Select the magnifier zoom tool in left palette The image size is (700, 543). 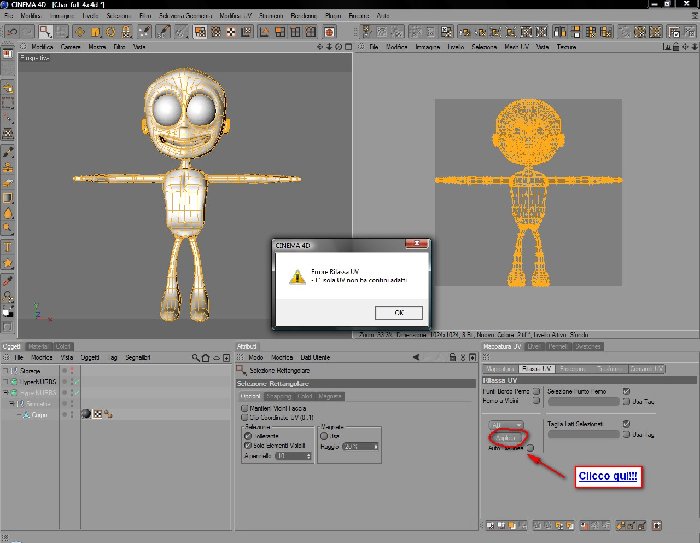pos(8,229)
